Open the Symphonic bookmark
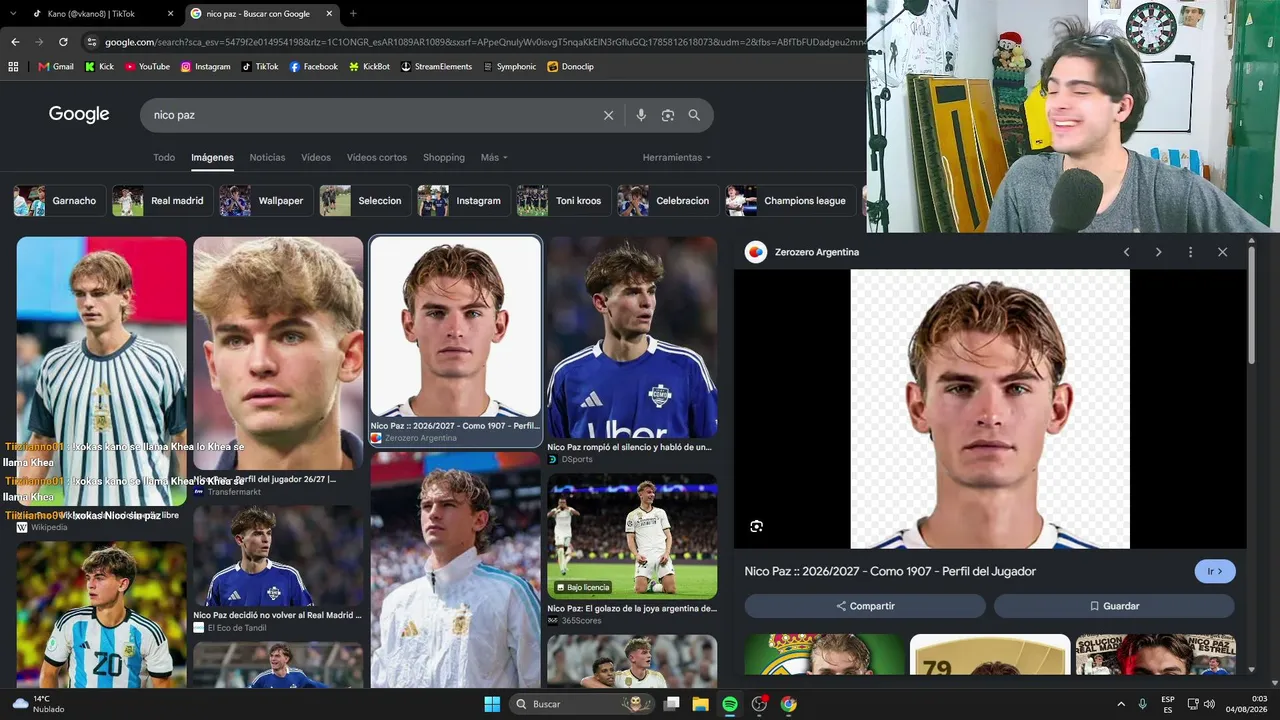1280x720 pixels. pyautogui.click(x=510, y=67)
